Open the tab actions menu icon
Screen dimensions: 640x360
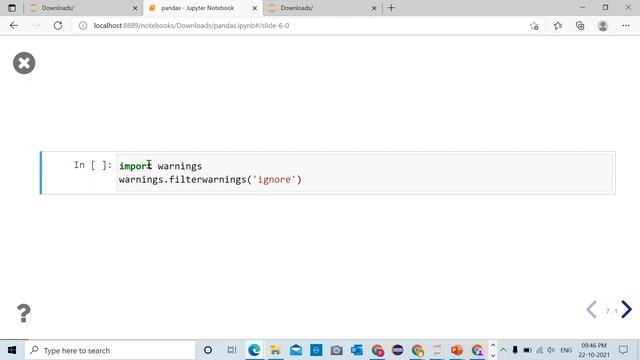pos(12,8)
